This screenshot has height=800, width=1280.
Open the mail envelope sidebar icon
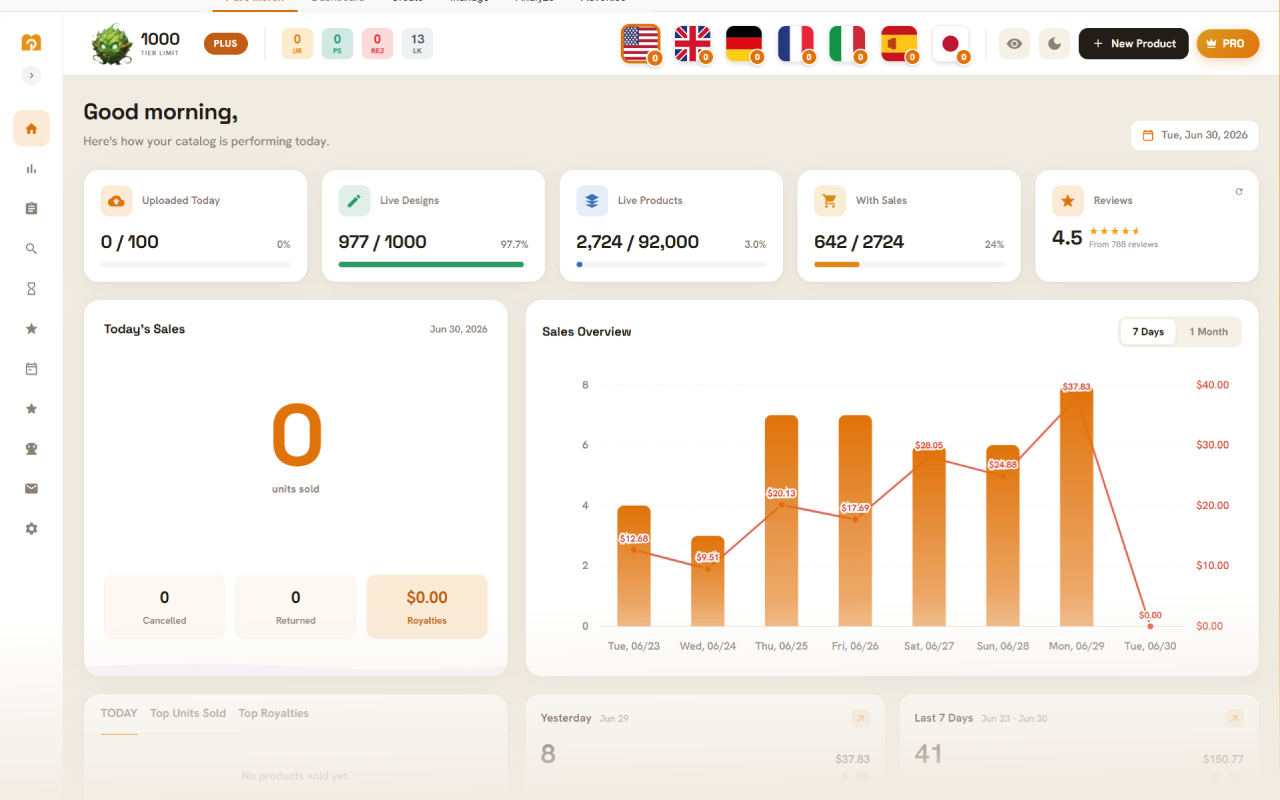tap(31, 489)
